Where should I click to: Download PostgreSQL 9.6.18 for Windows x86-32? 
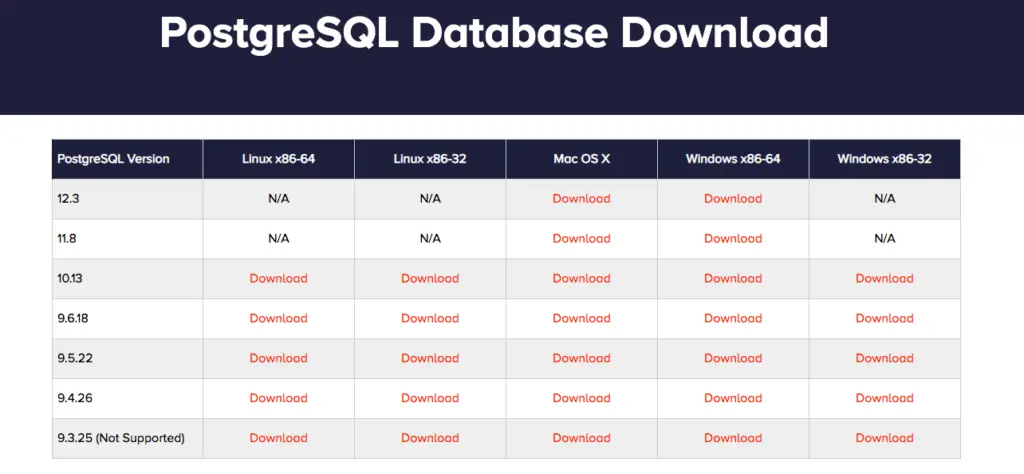pos(884,318)
